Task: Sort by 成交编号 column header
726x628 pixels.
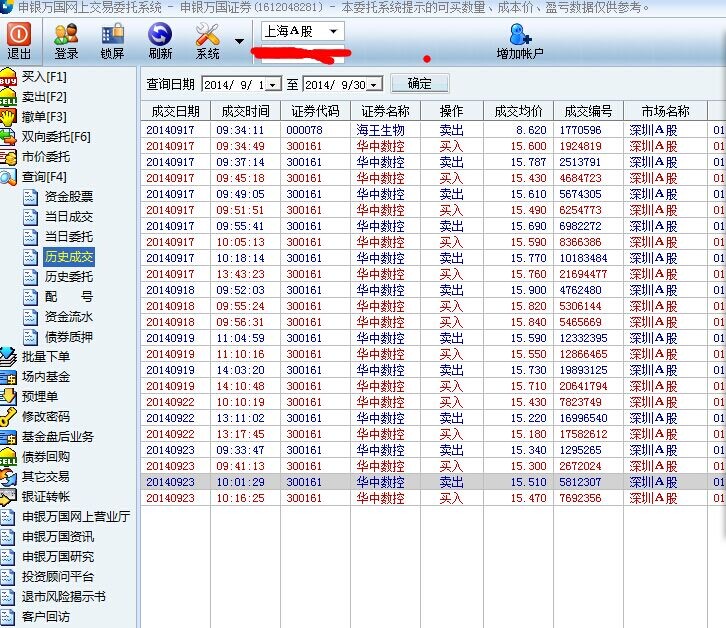Action: 588,111
